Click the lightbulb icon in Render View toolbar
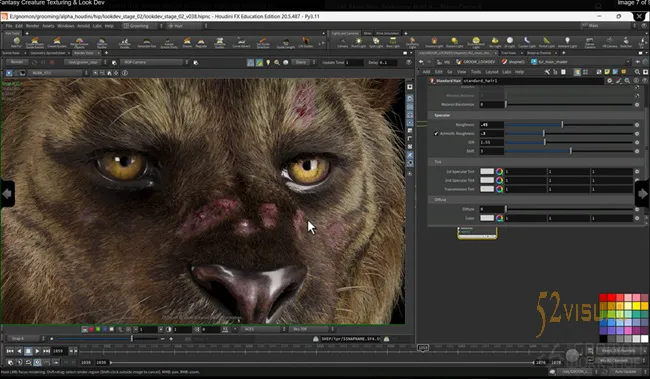Viewport: 650px width, 379px height. tap(268, 62)
